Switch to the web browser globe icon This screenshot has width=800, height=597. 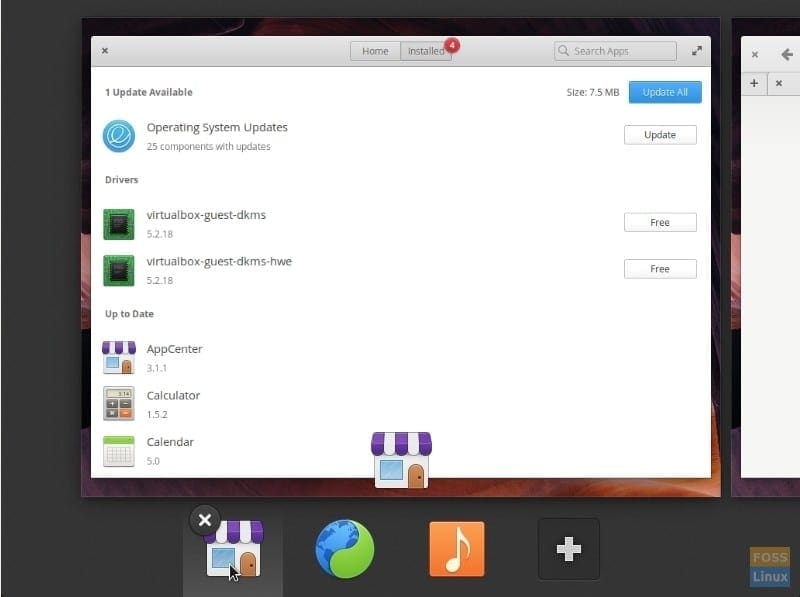coord(345,549)
